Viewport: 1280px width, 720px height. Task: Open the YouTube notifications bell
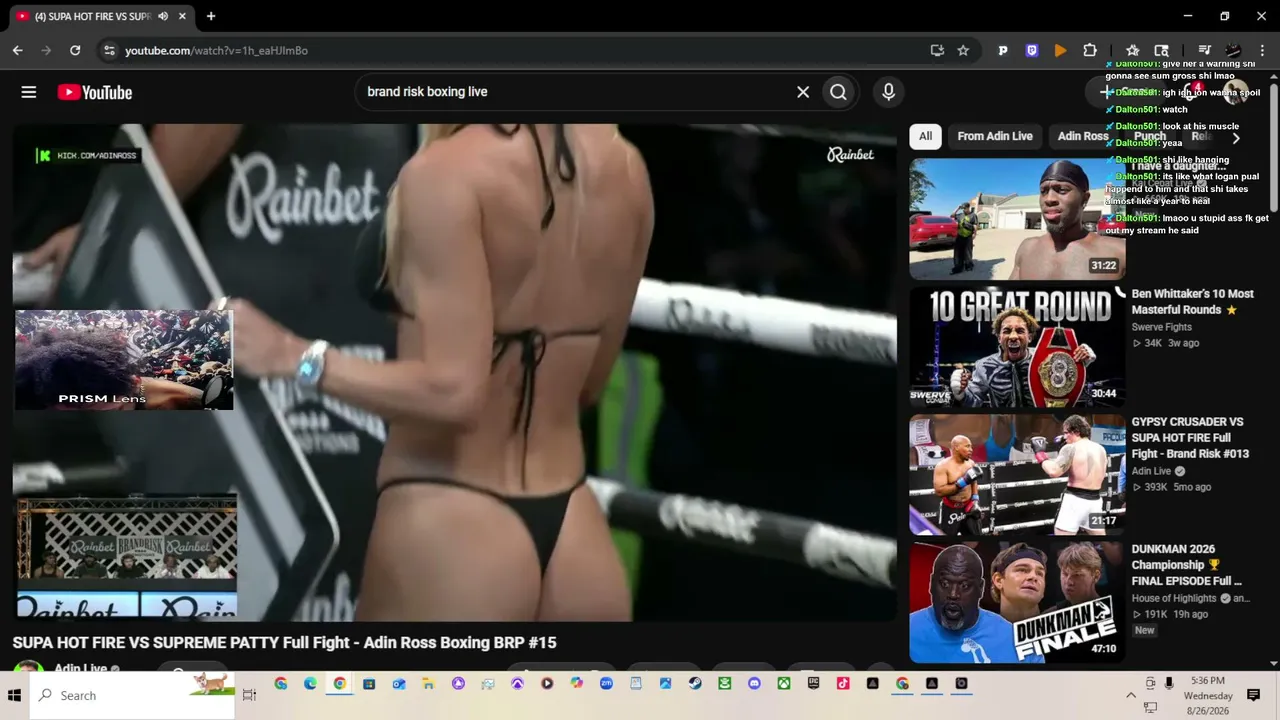click(1191, 92)
